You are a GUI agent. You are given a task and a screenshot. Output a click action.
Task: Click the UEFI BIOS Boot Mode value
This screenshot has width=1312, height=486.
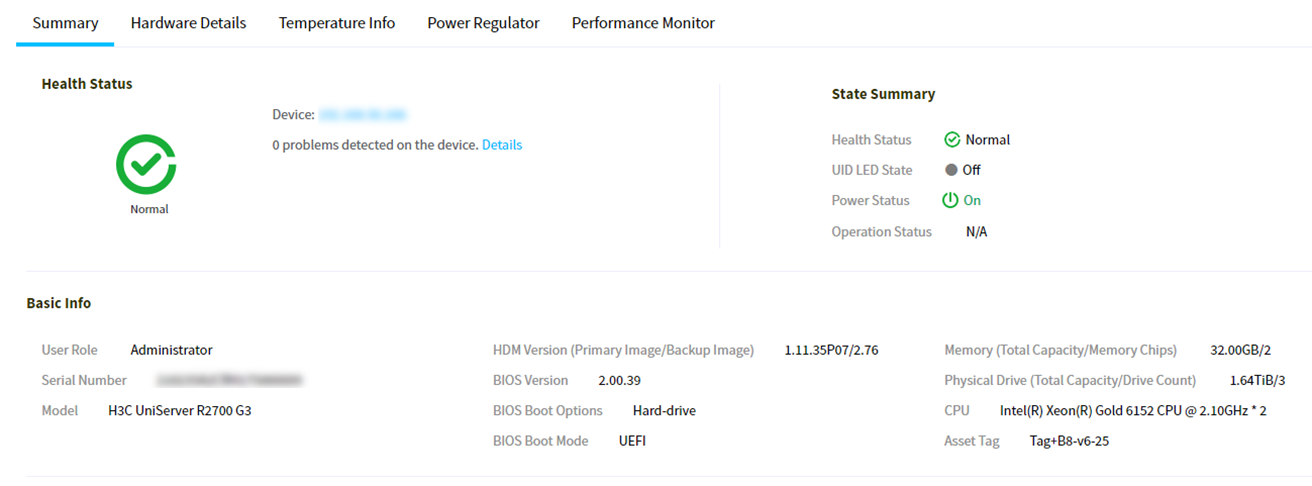click(x=632, y=441)
